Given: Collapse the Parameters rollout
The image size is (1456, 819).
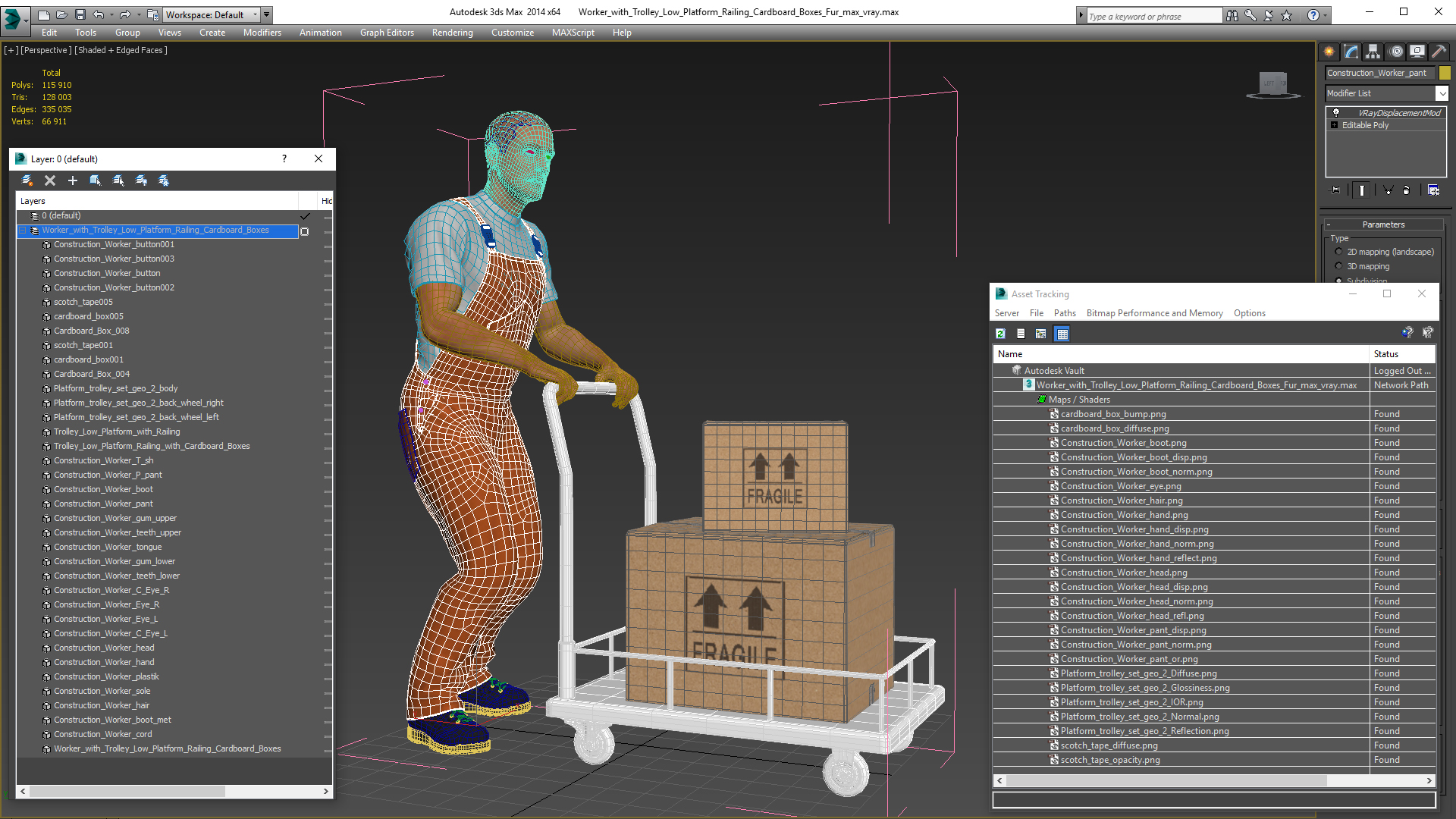Looking at the screenshot, I should coord(1383,224).
